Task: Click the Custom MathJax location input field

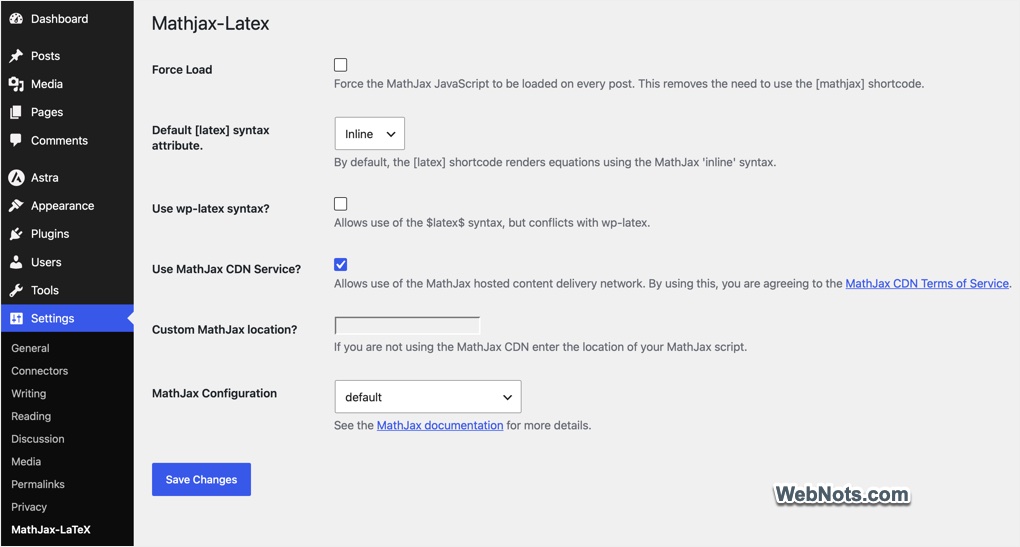Action: tap(407, 325)
